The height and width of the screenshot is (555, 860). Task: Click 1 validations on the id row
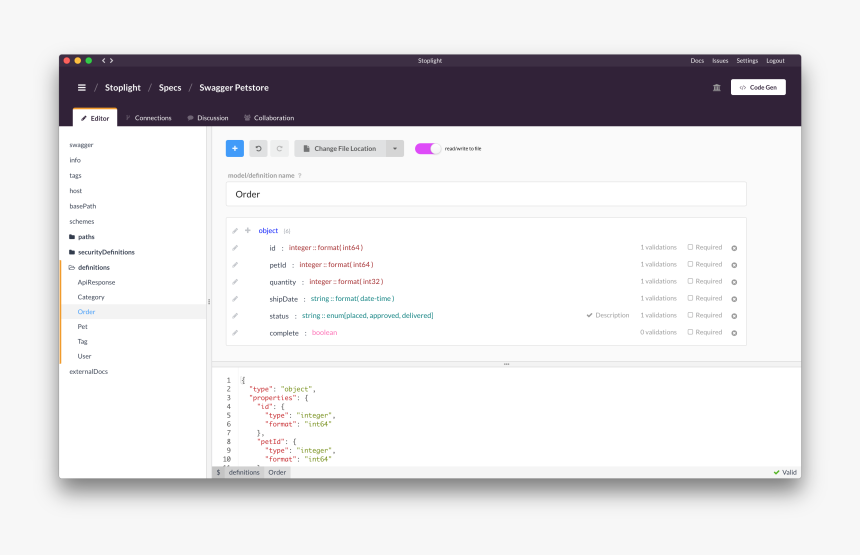coord(659,247)
